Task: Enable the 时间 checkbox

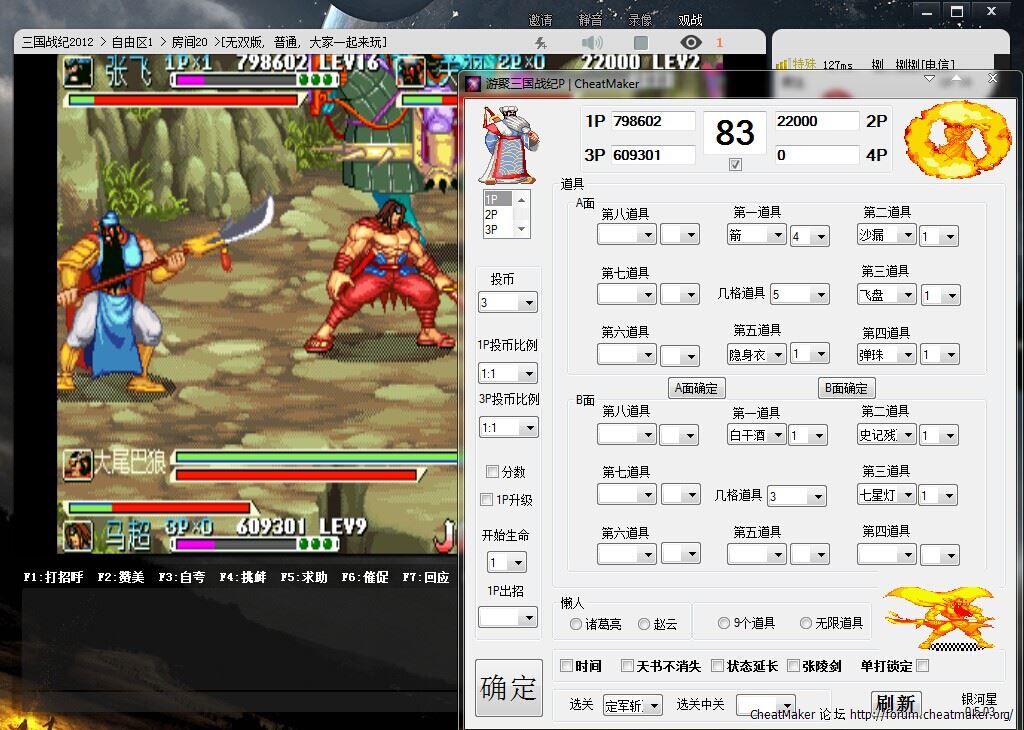Action: 567,666
